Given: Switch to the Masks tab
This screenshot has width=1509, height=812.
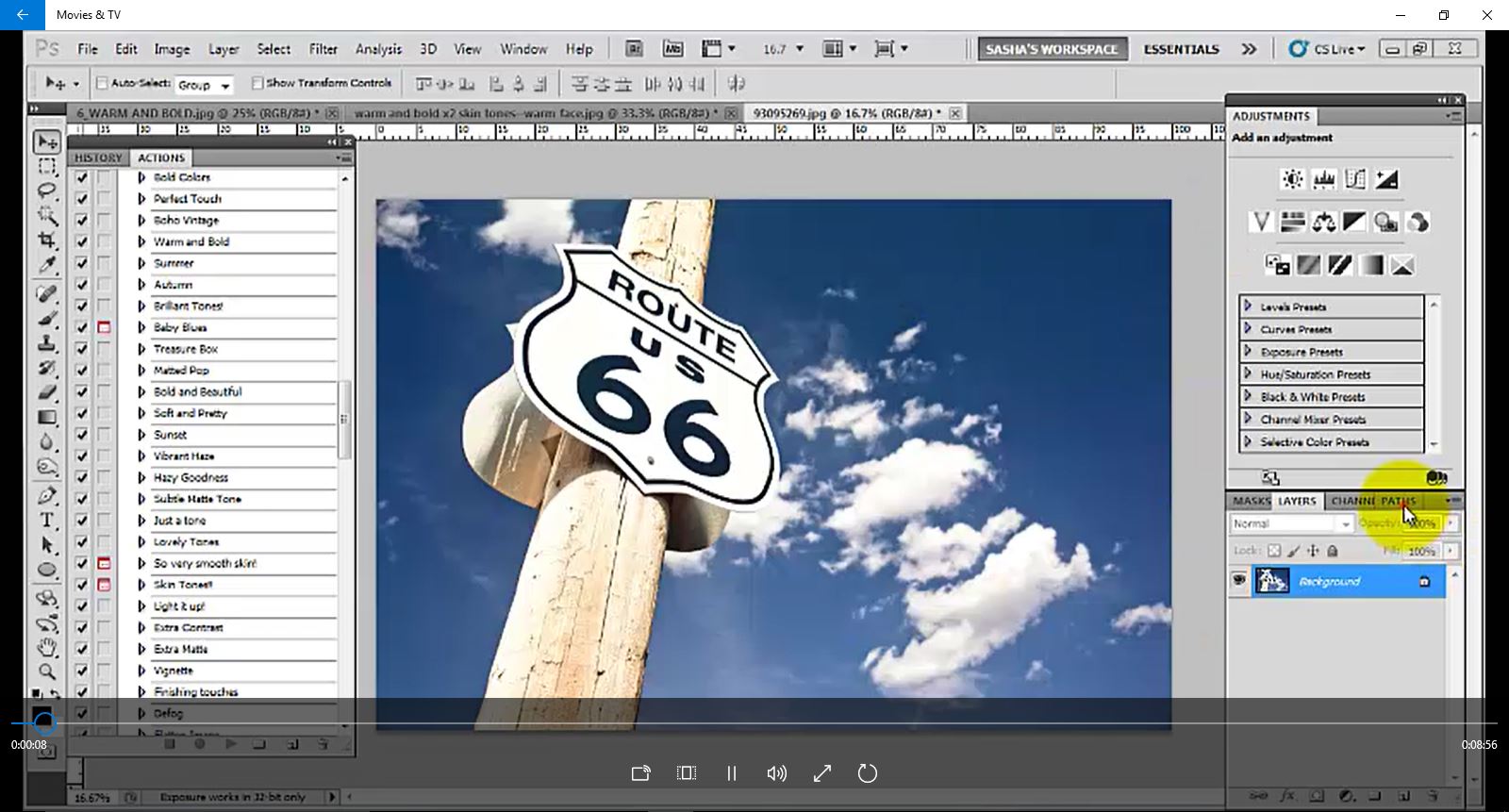Looking at the screenshot, I should pyautogui.click(x=1252, y=501).
